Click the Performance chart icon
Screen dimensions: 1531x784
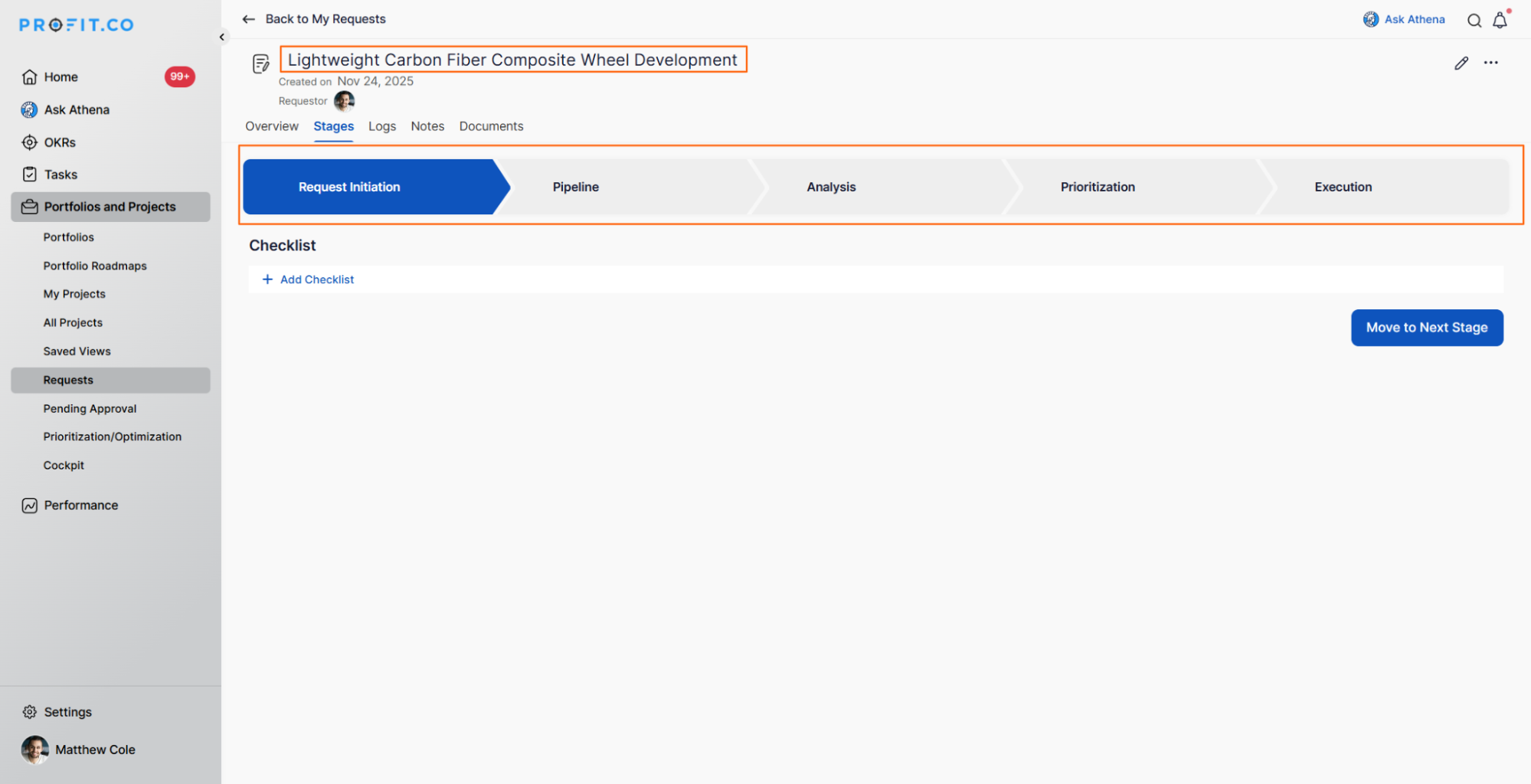tap(30, 505)
